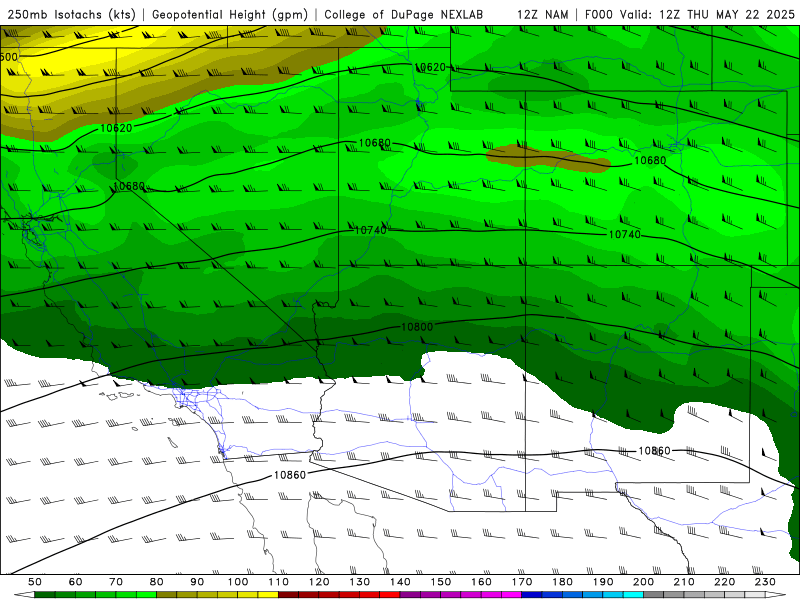Pick the darkest green swatch in the color bar
Image resolution: width=800 pixels, height=600 pixels.
(45, 595)
